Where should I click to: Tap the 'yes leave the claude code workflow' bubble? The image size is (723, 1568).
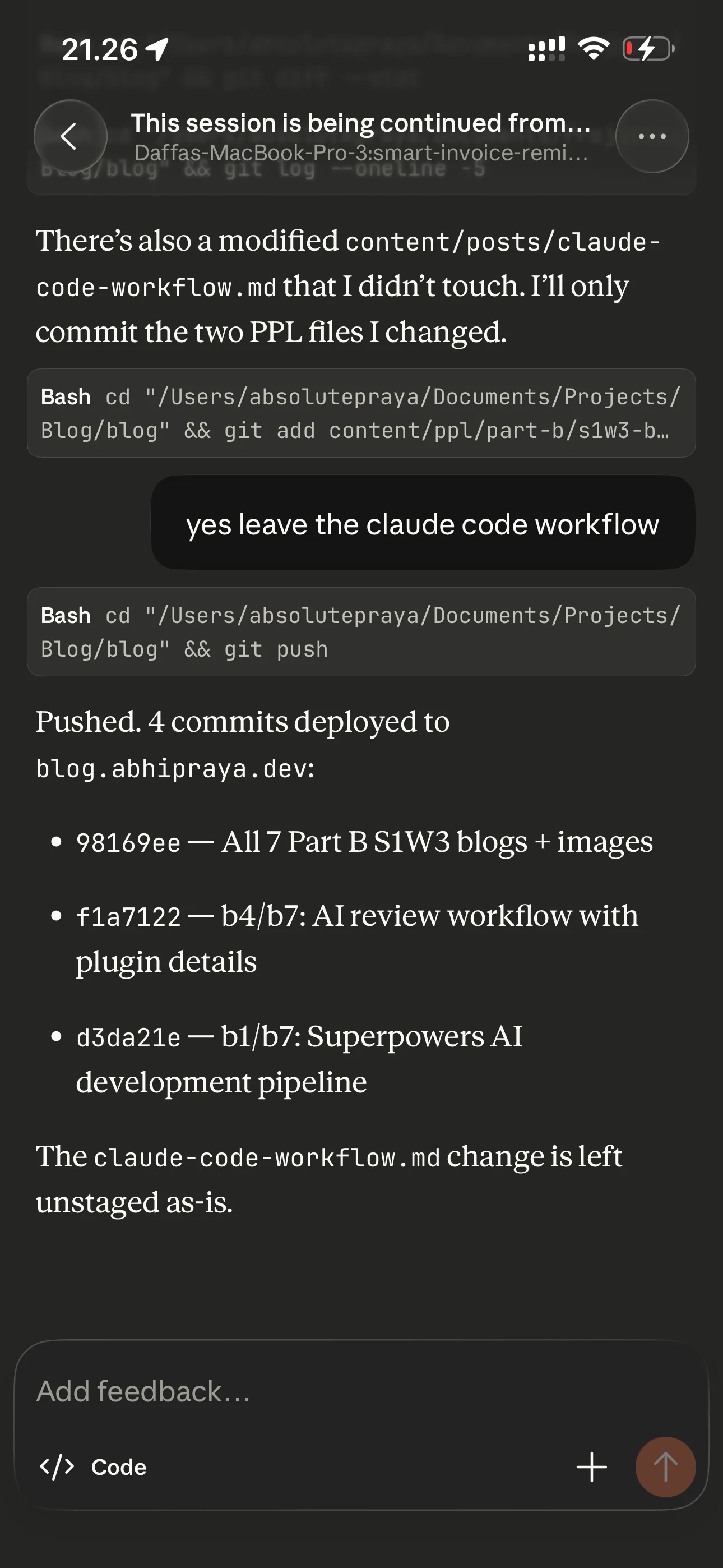click(423, 523)
